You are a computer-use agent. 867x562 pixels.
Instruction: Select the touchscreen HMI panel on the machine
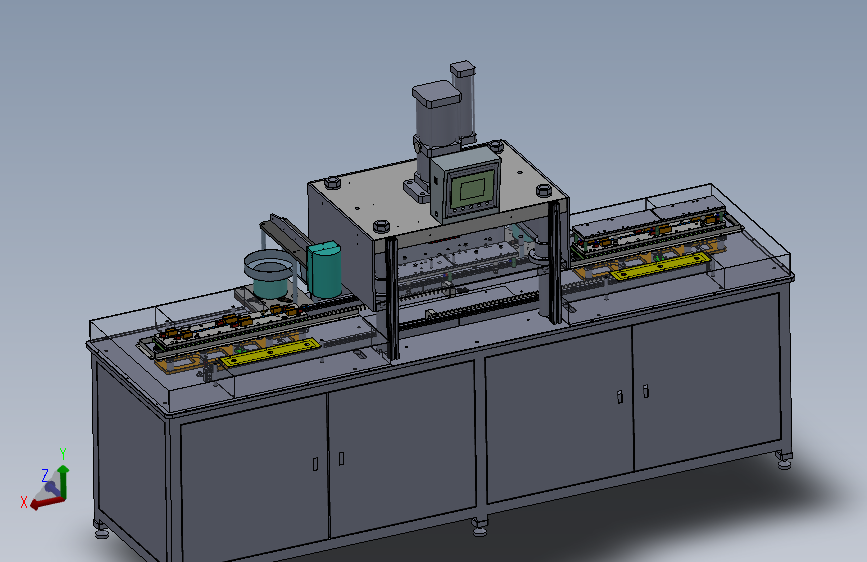[466, 183]
